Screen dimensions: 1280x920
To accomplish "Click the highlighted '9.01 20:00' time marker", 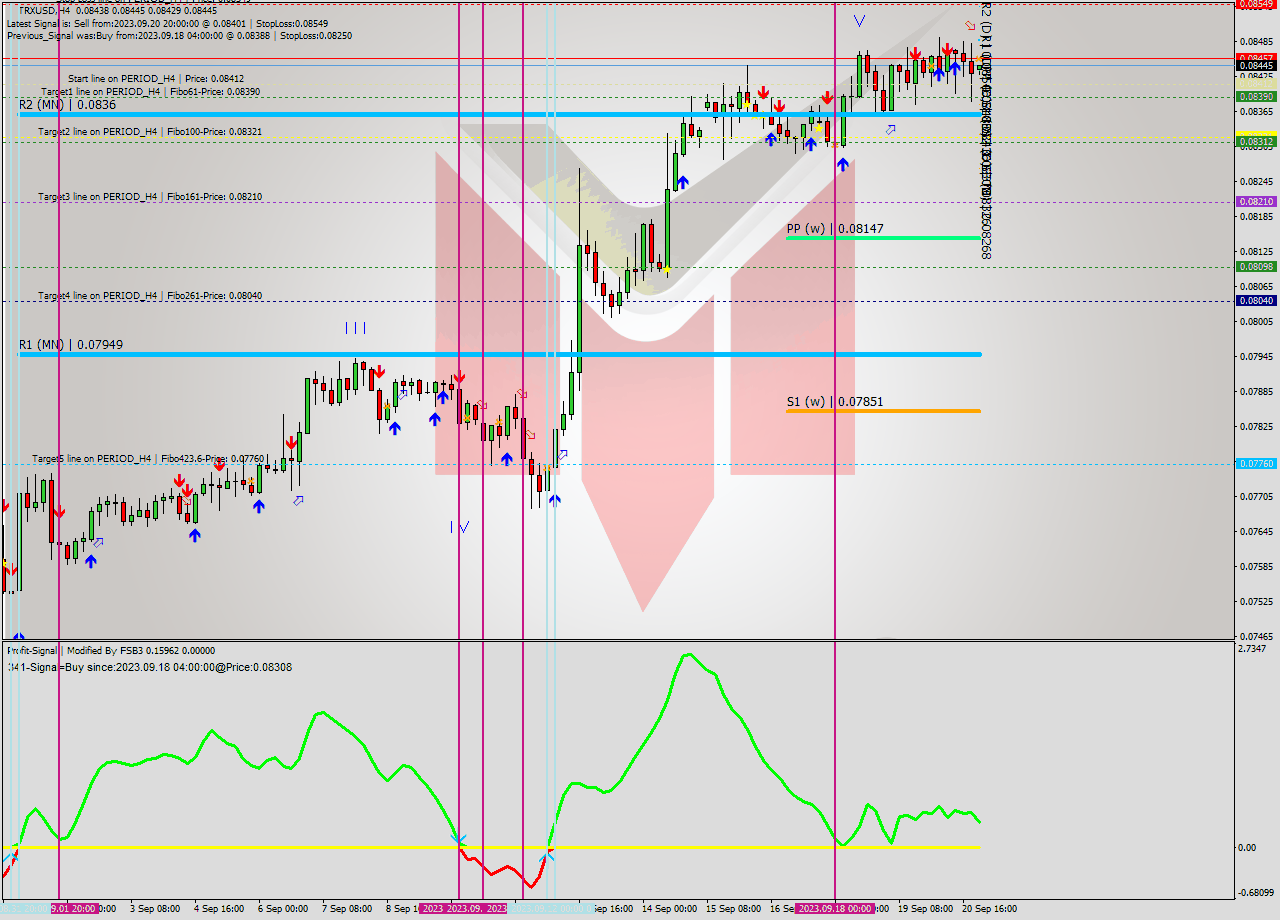I will [x=74, y=909].
